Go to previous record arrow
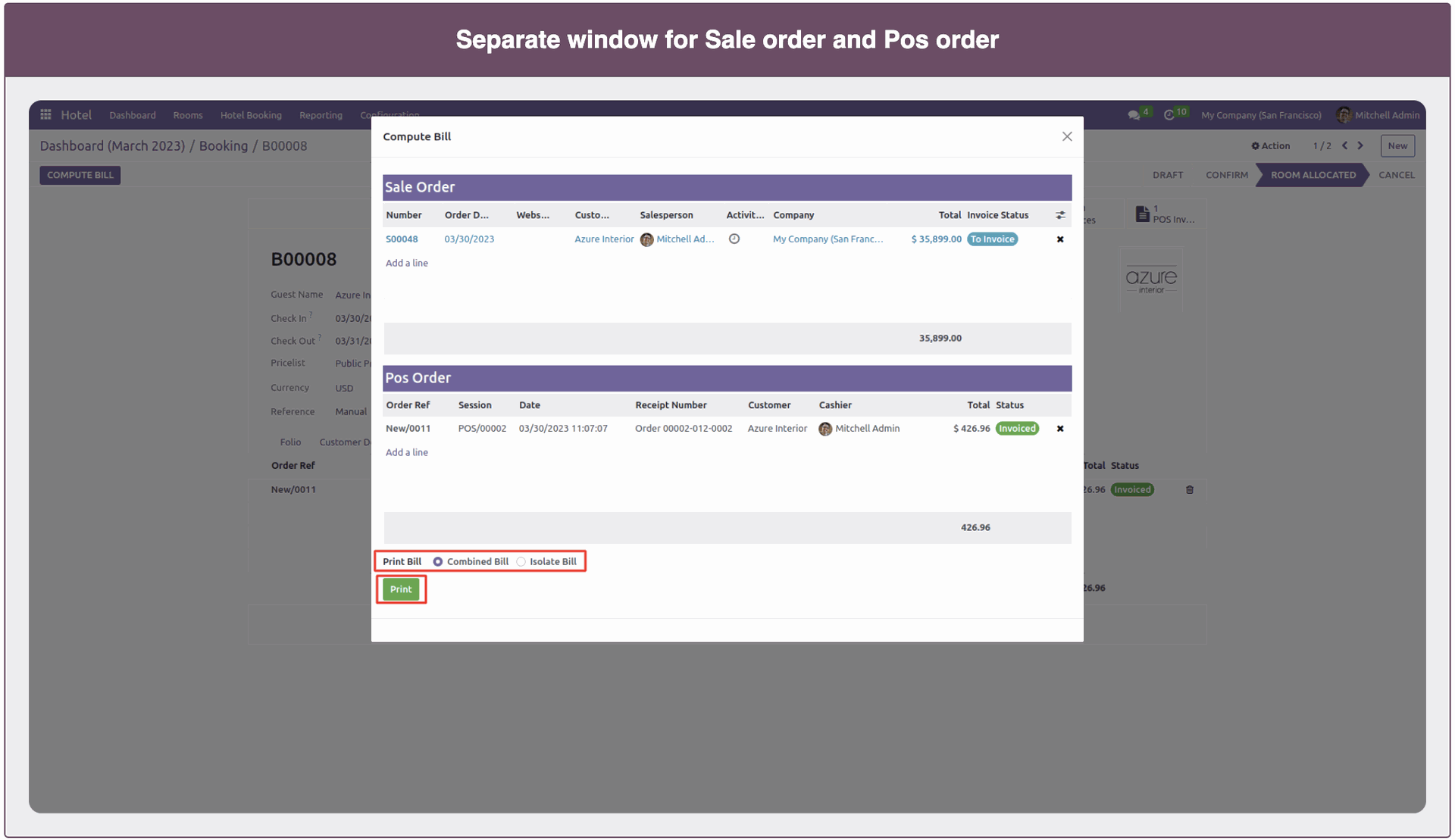The height and width of the screenshot is (840, 1455). pyautogui.click(x=1345, y=145)
